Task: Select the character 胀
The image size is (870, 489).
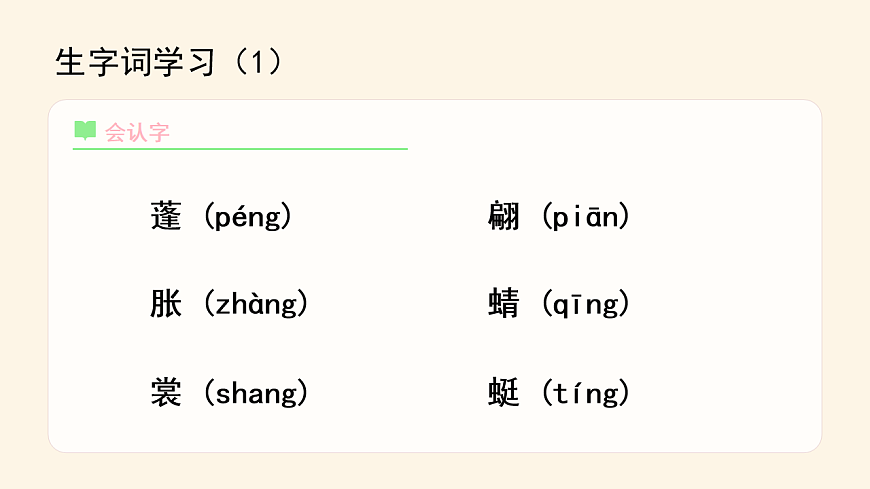Action: 166,304
